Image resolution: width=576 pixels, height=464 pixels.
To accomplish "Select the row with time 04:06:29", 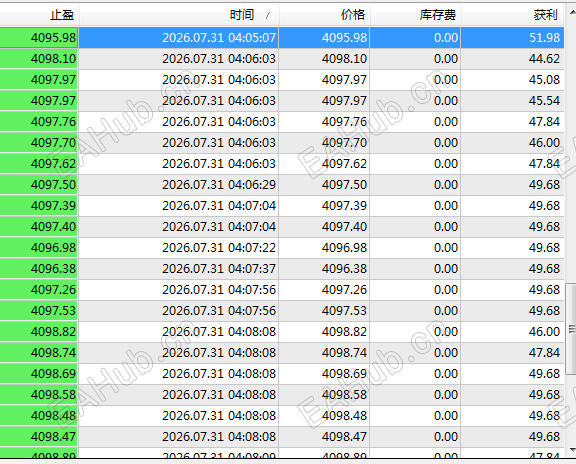I will click(x=282, y=184).
